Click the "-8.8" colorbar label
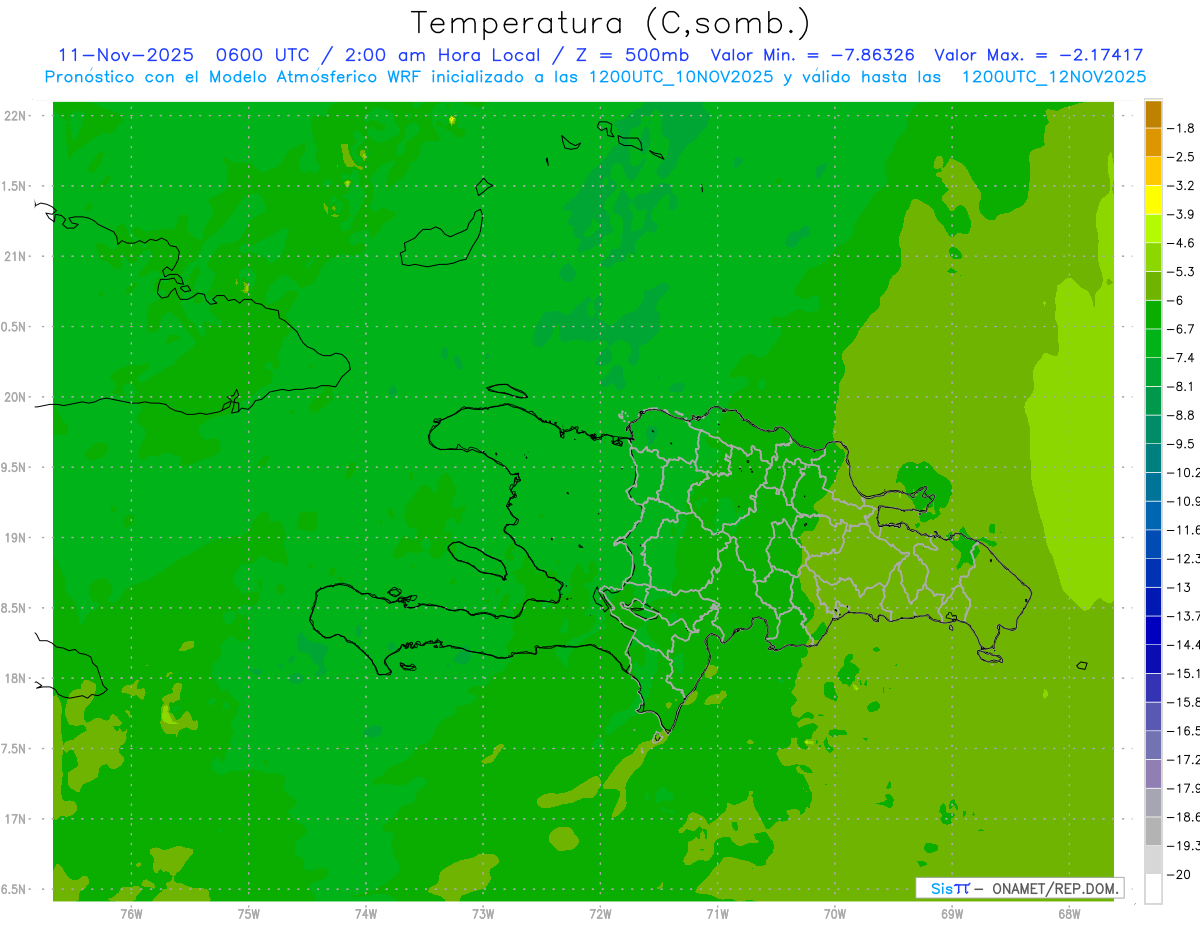 tap(1181, 415)
